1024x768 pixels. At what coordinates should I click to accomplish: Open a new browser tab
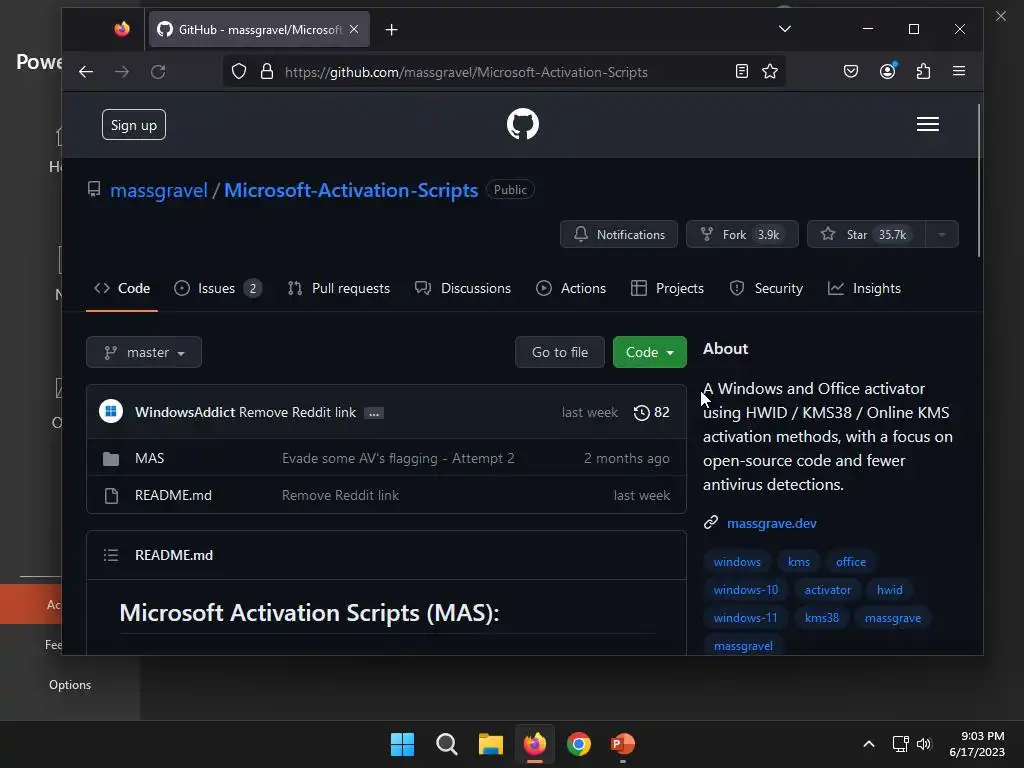[391, 29]
